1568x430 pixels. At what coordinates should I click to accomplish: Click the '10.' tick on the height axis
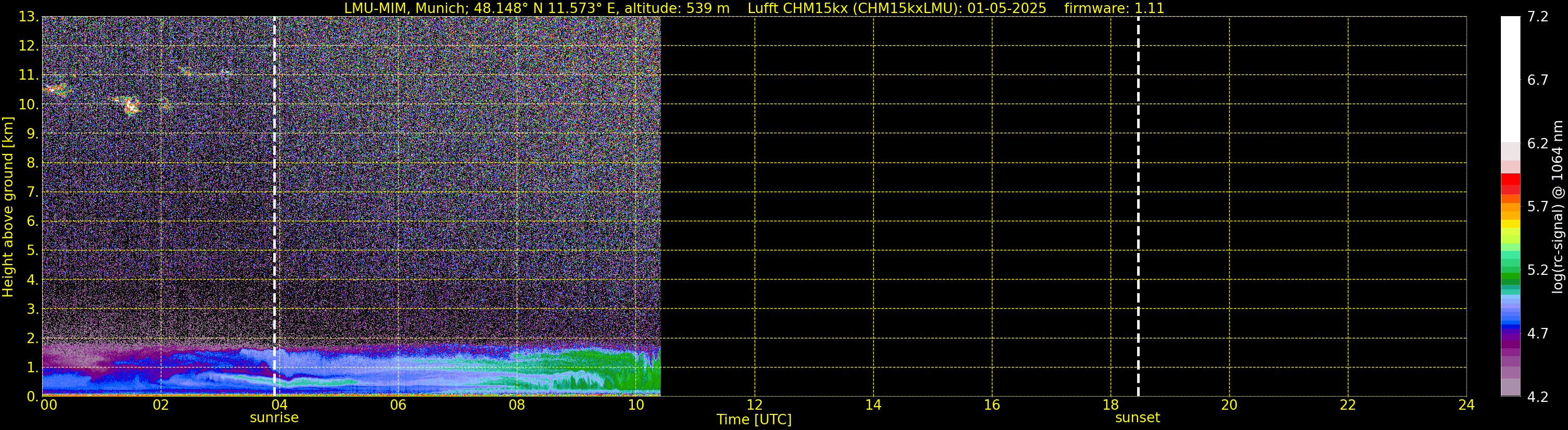pyautogui.click(x=28, y=104)
